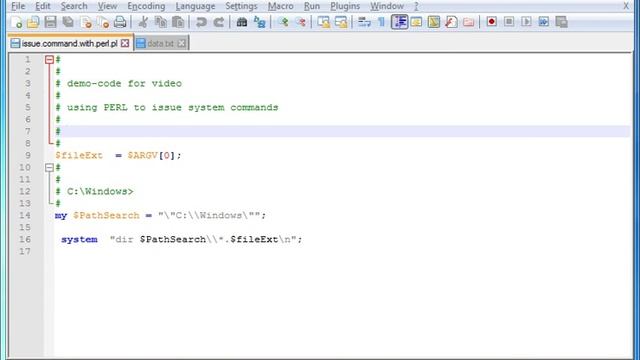
Task: Click the Close All documents toolbar icon
Action: (x=103, y=22)
